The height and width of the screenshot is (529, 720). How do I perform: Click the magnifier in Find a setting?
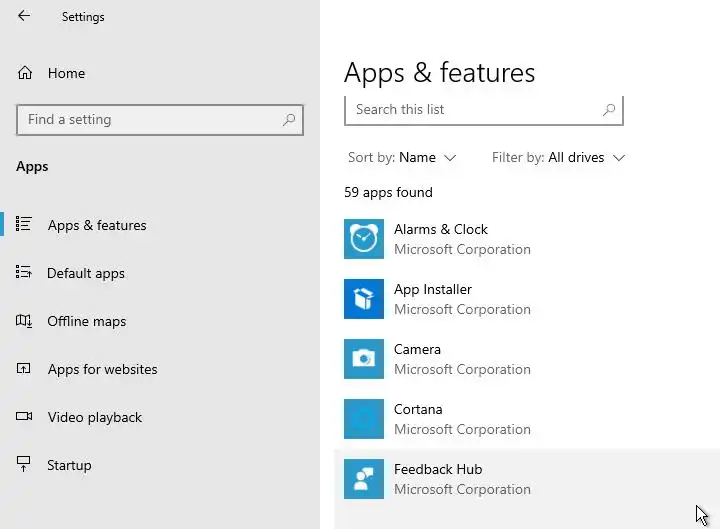click(289, 120)
